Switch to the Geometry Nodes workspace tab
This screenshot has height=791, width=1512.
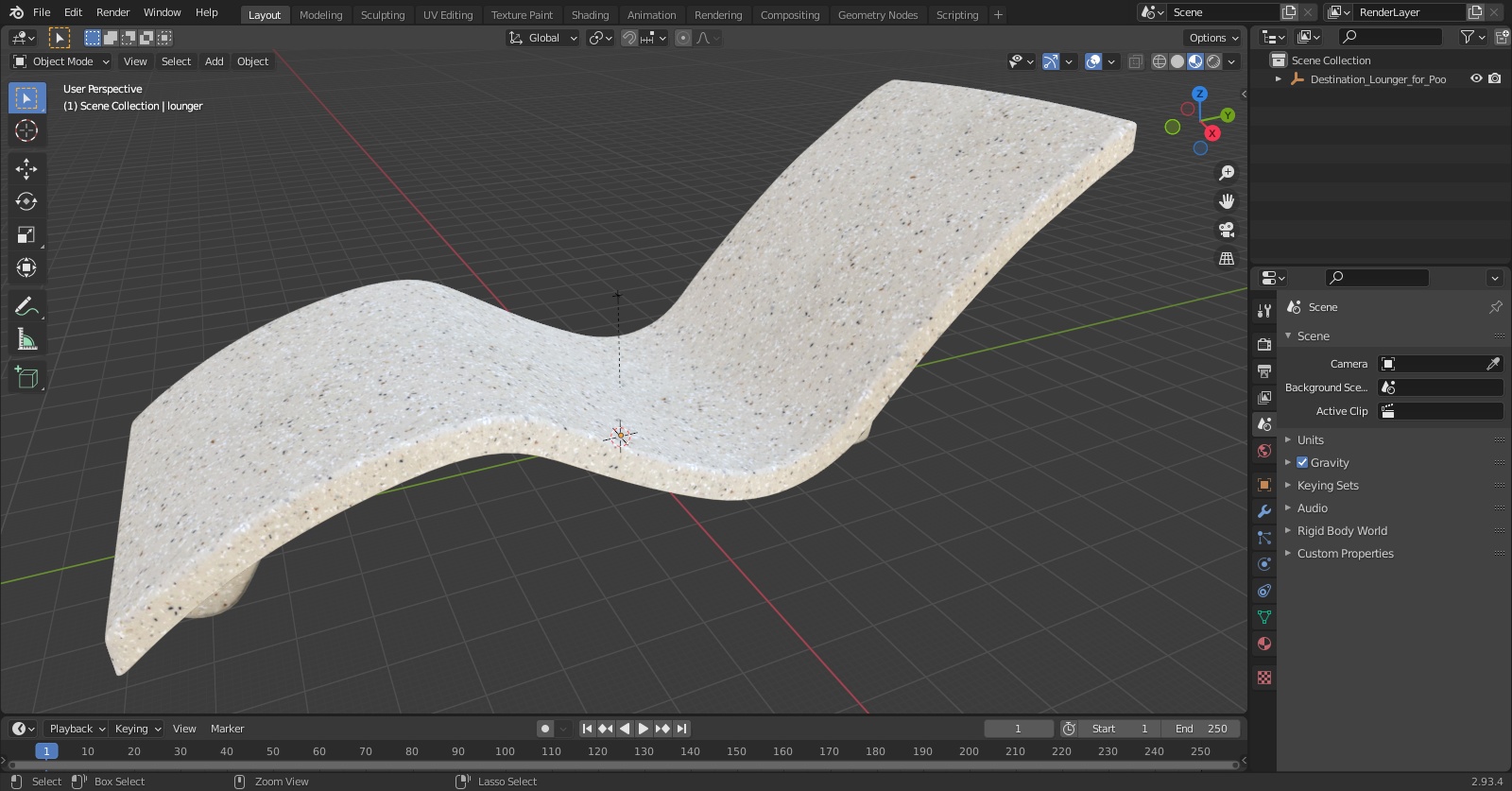point(878,15)
